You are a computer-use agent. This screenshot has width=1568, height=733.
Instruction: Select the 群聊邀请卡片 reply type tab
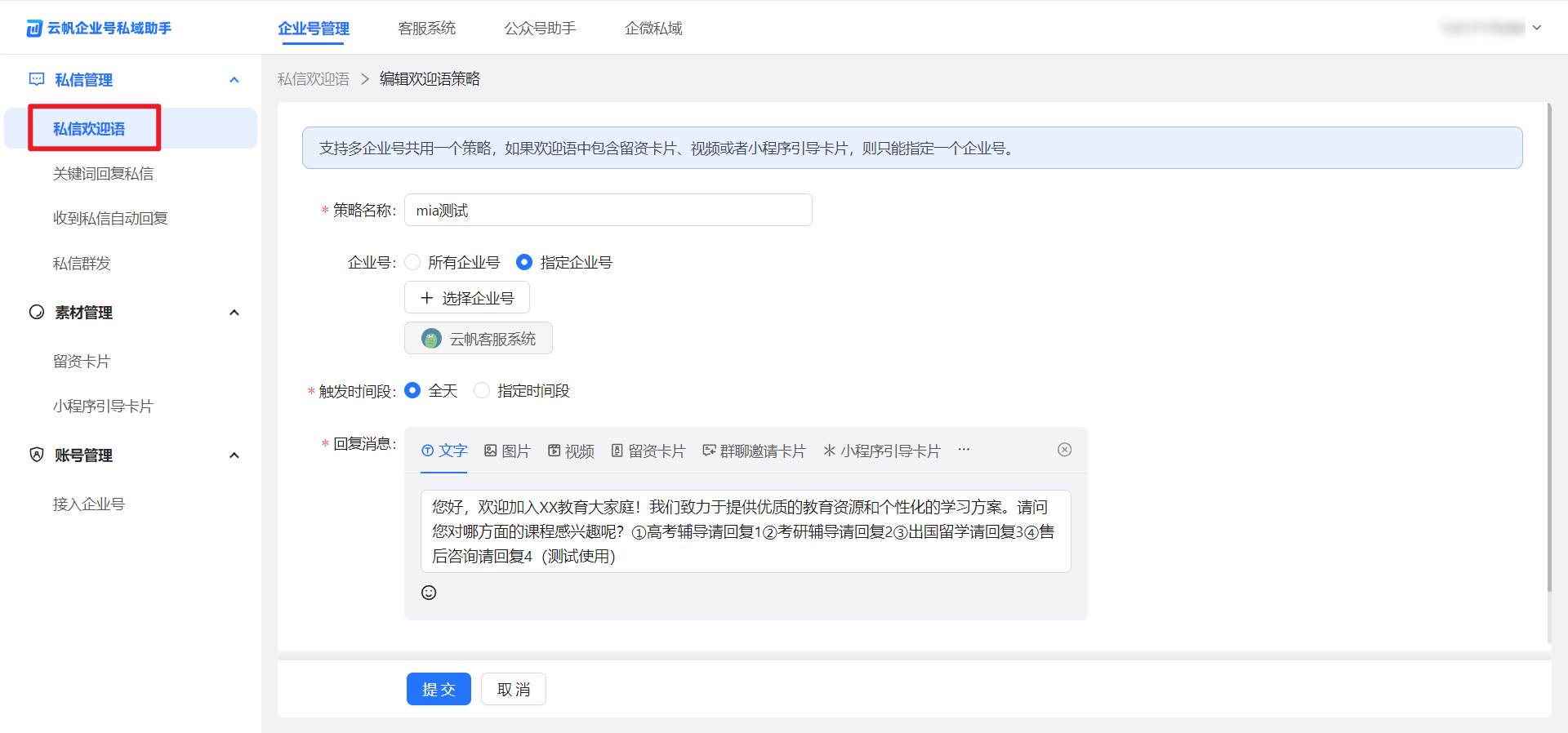pos(754,451)
